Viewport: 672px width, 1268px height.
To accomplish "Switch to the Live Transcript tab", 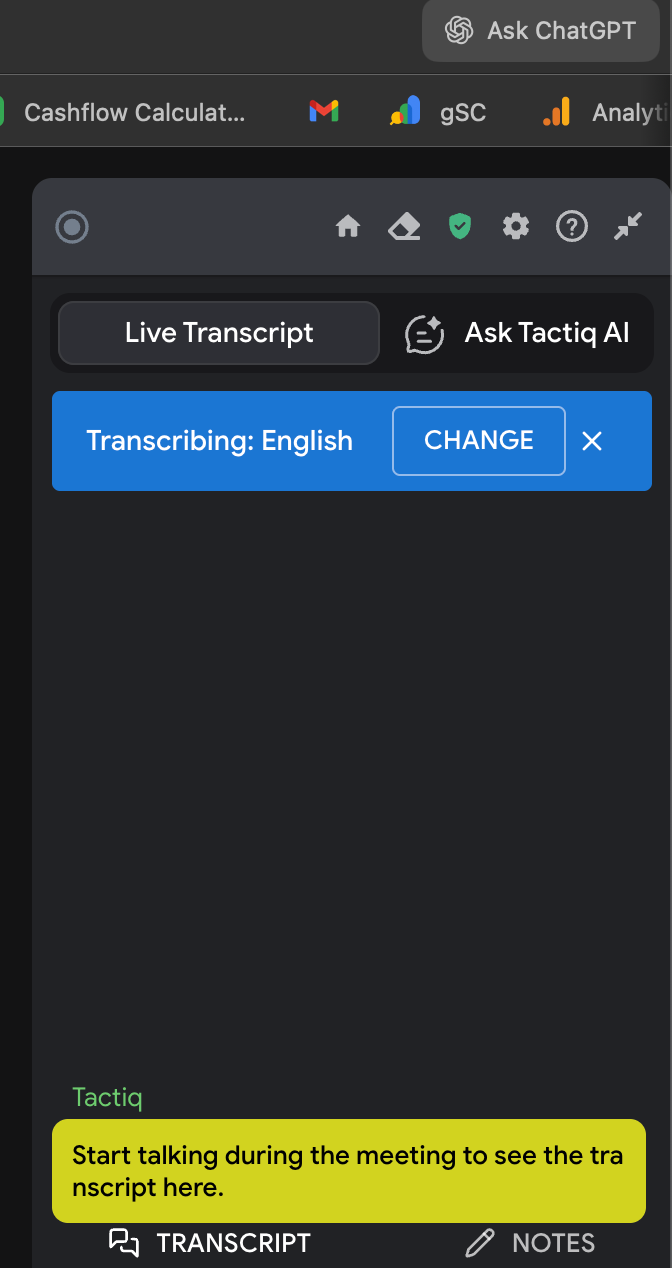I will click(218, 332).
